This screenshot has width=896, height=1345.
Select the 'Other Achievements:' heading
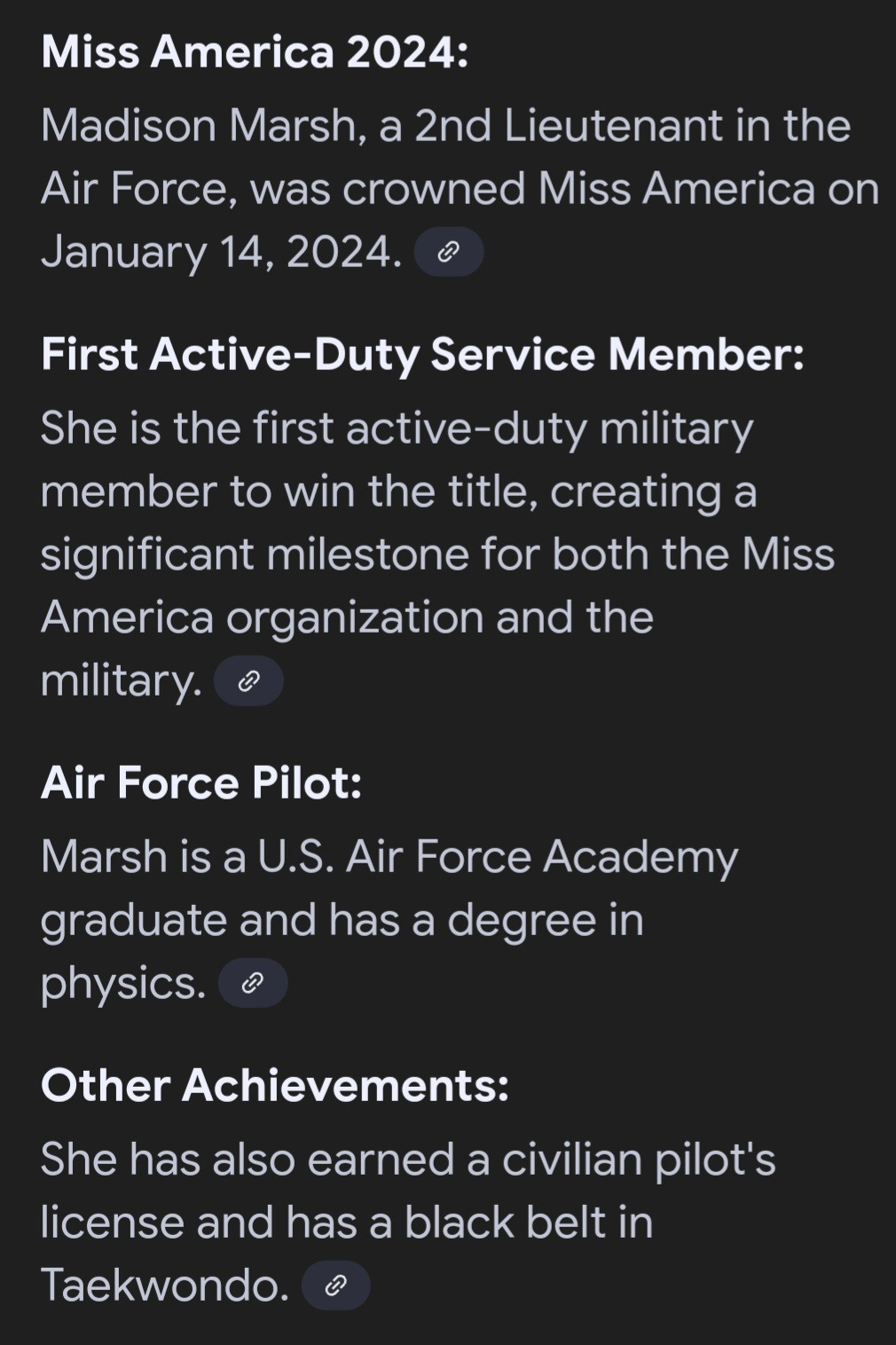pyautogui.click(x=275, y=1085)
